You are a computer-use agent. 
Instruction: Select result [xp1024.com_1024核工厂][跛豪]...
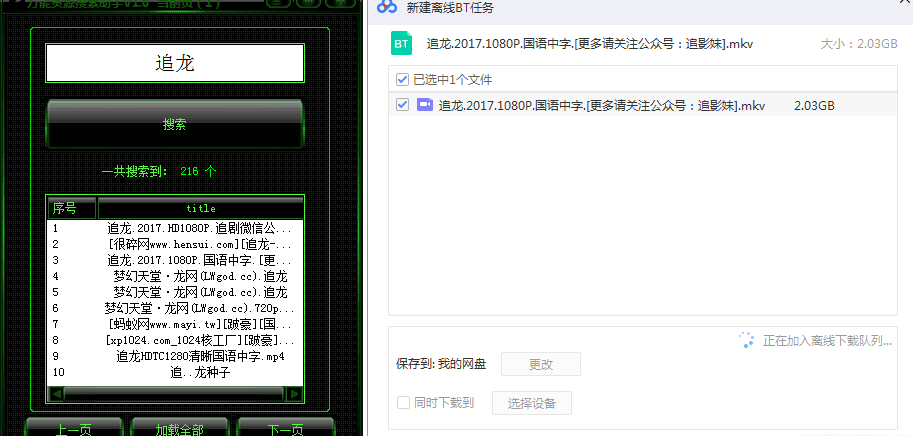click(175, 339)
